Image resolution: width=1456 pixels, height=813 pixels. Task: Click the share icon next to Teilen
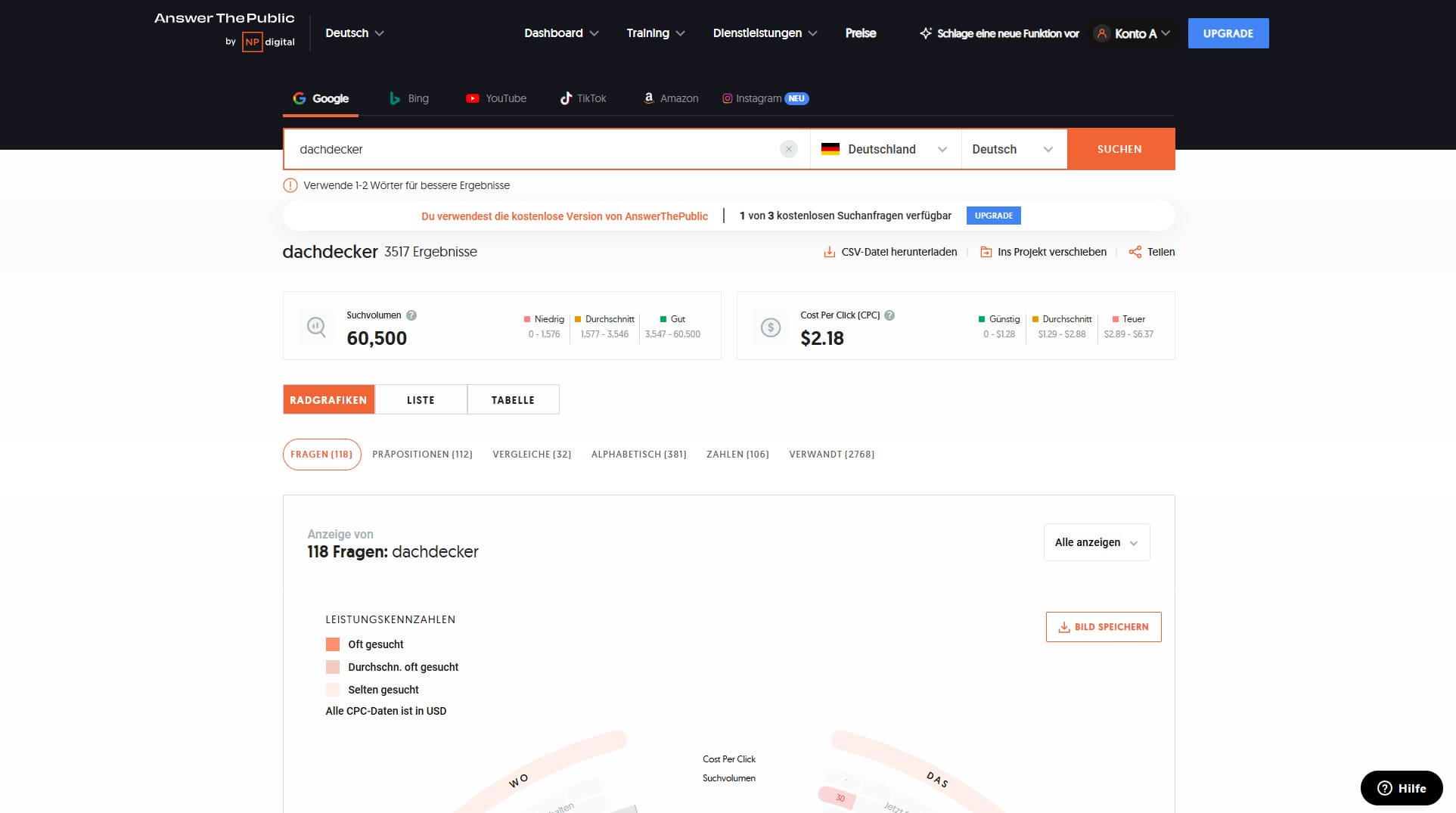1135,252
